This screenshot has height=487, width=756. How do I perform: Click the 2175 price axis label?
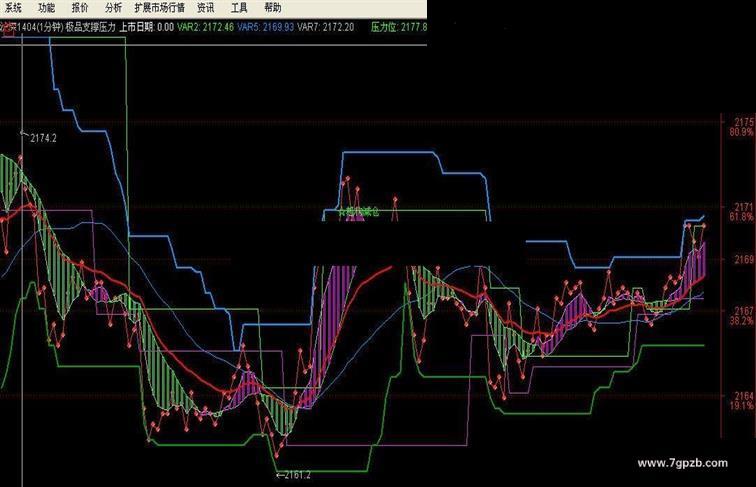pyautogui.click(x=743, y=122)
